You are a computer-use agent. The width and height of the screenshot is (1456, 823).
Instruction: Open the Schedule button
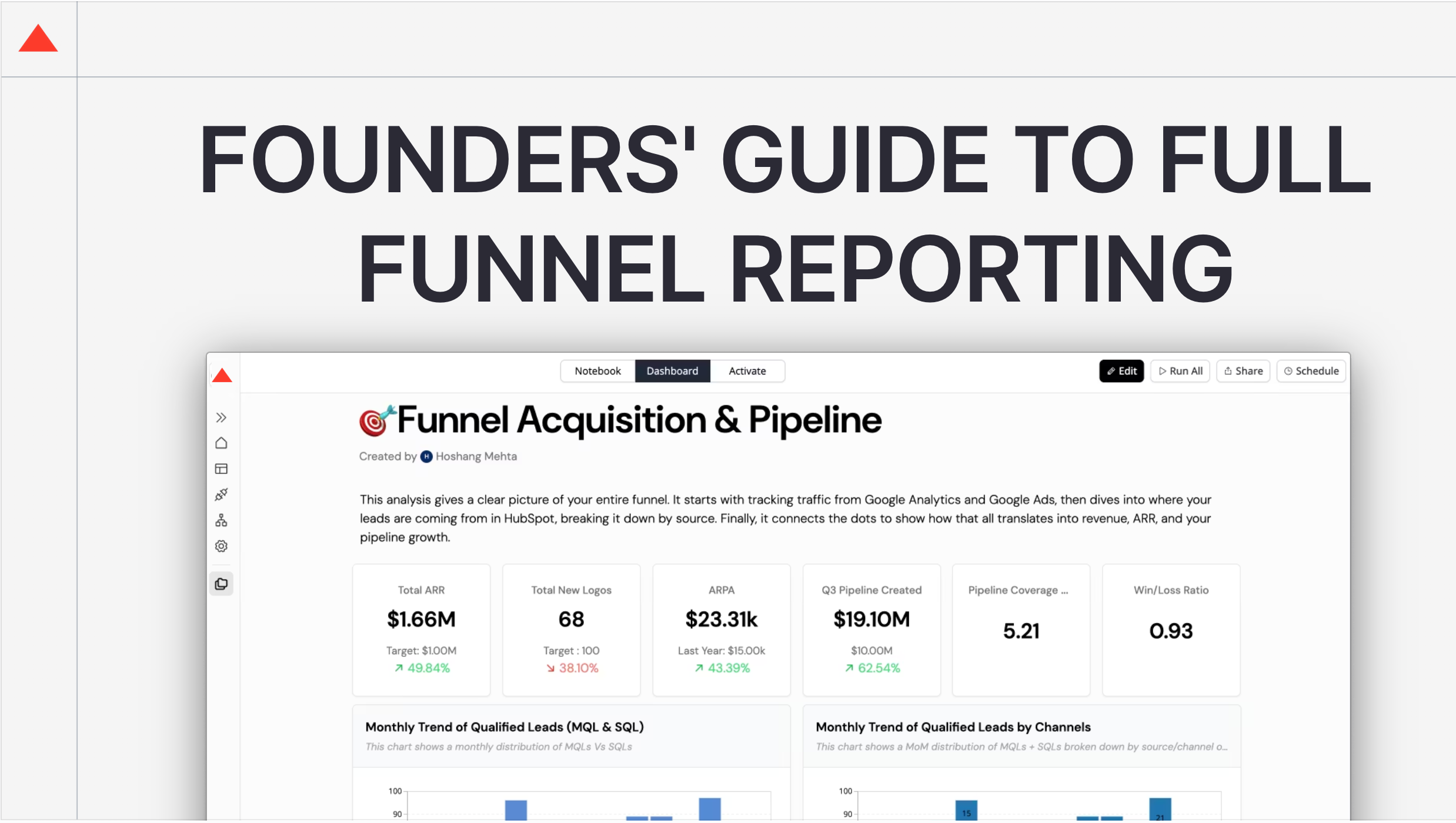click(x=1311, y=371)
